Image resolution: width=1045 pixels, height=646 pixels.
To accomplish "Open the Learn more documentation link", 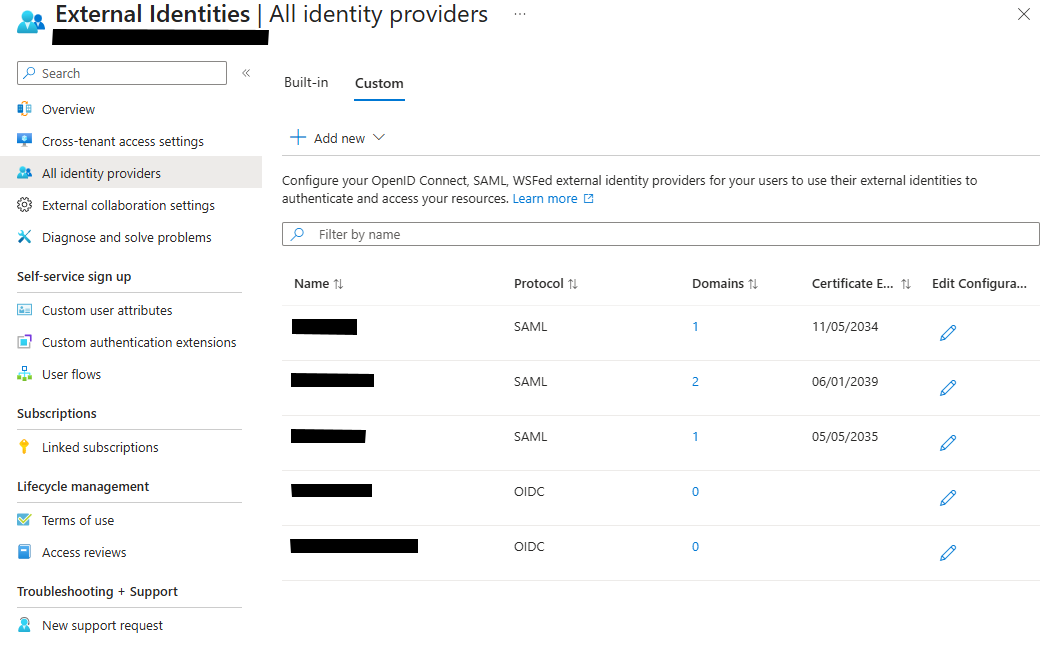I will (546, 198).
